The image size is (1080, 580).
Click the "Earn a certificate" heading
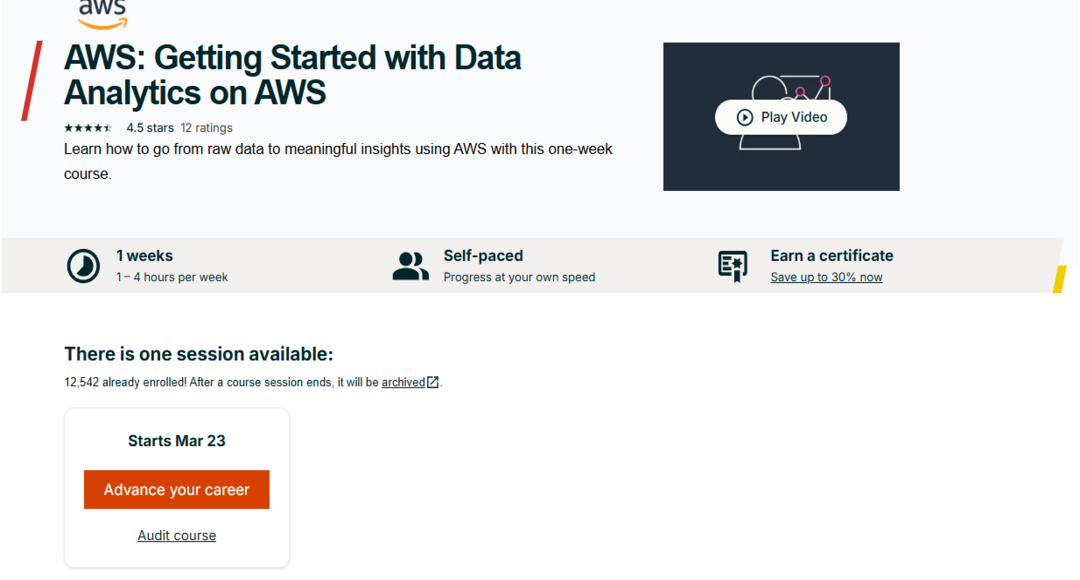[x=832, y=256]
